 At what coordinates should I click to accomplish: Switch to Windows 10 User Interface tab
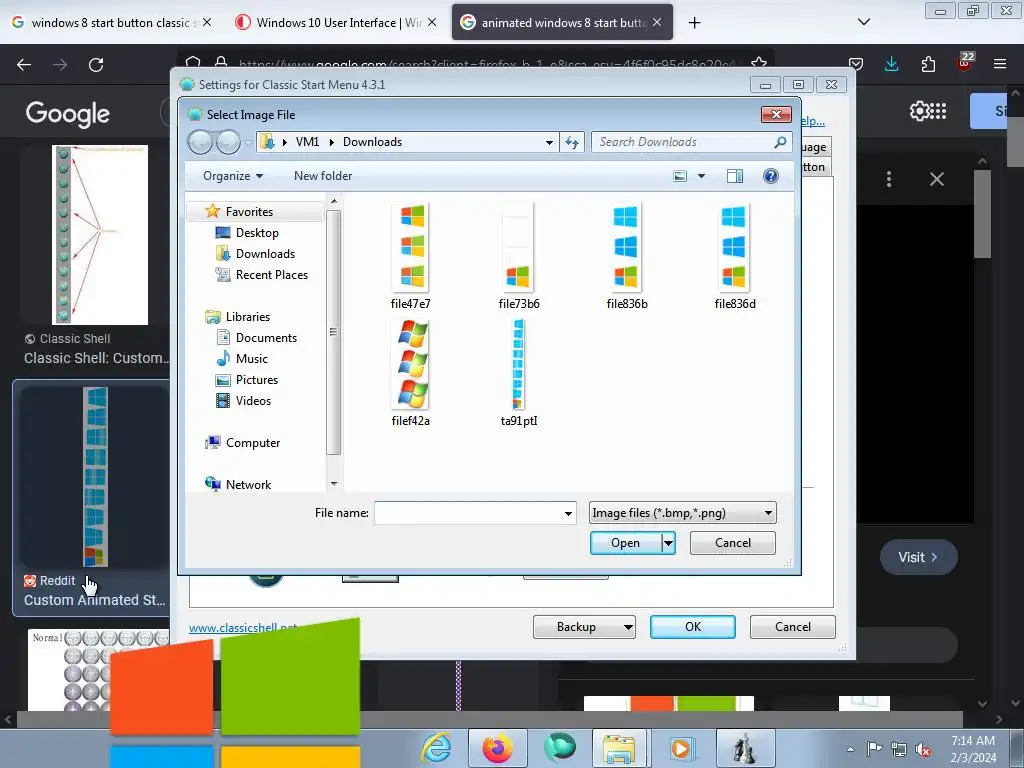(336, 22)
